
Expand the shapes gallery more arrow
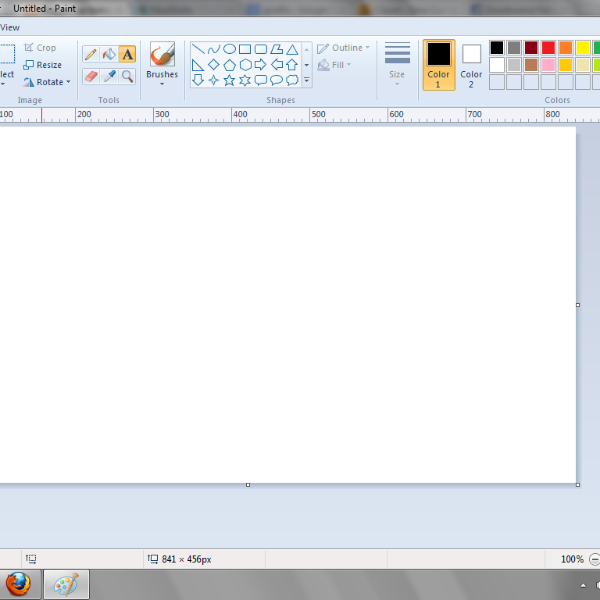(307, 80)
